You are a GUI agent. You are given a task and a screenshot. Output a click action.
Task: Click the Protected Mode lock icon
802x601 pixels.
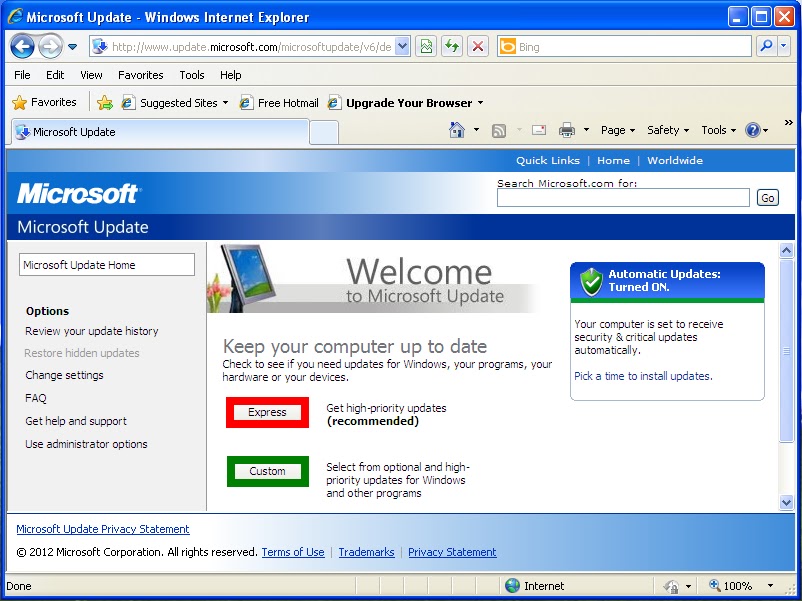[x=671, y=586]
